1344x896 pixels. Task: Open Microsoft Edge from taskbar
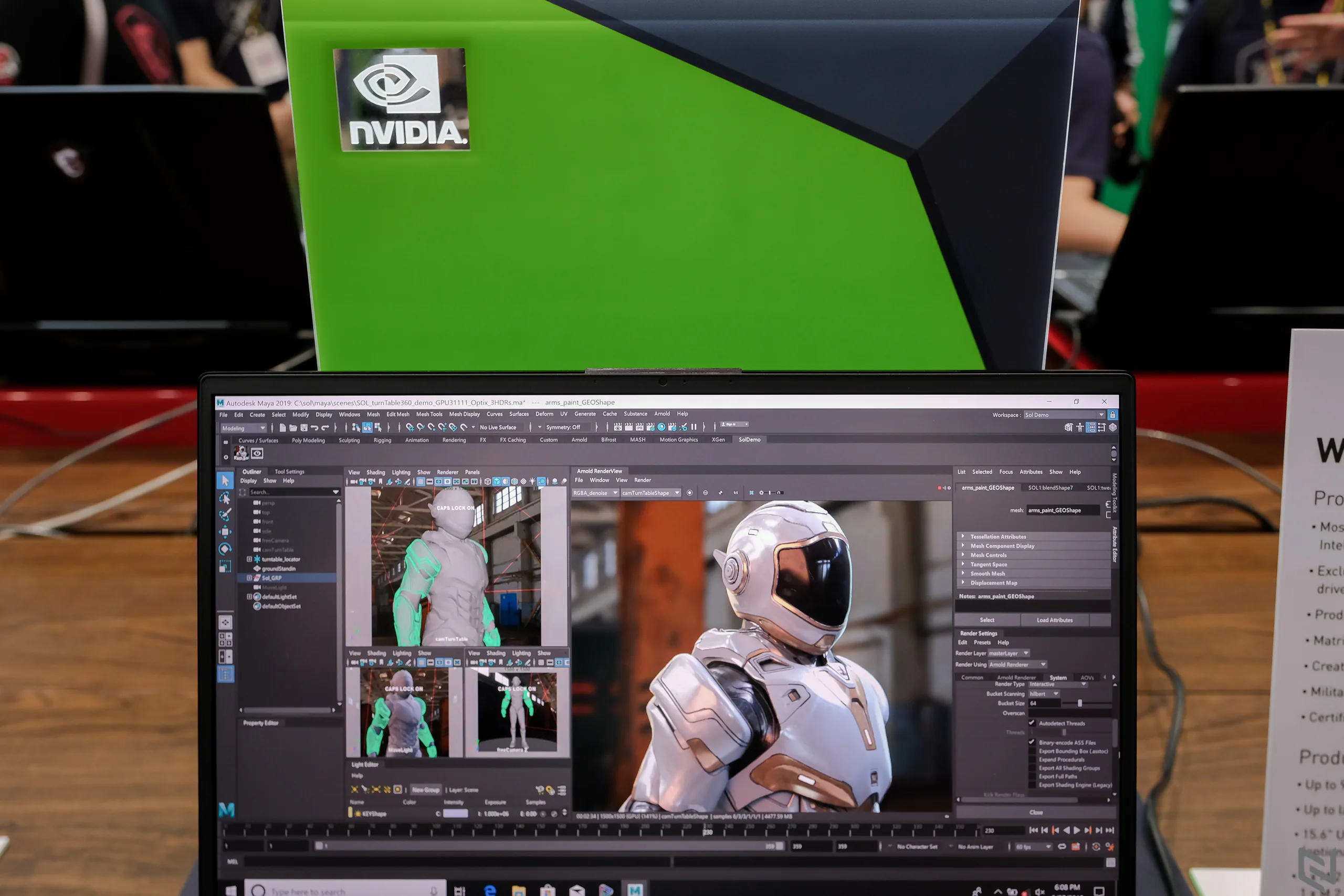tap(490, 890)
